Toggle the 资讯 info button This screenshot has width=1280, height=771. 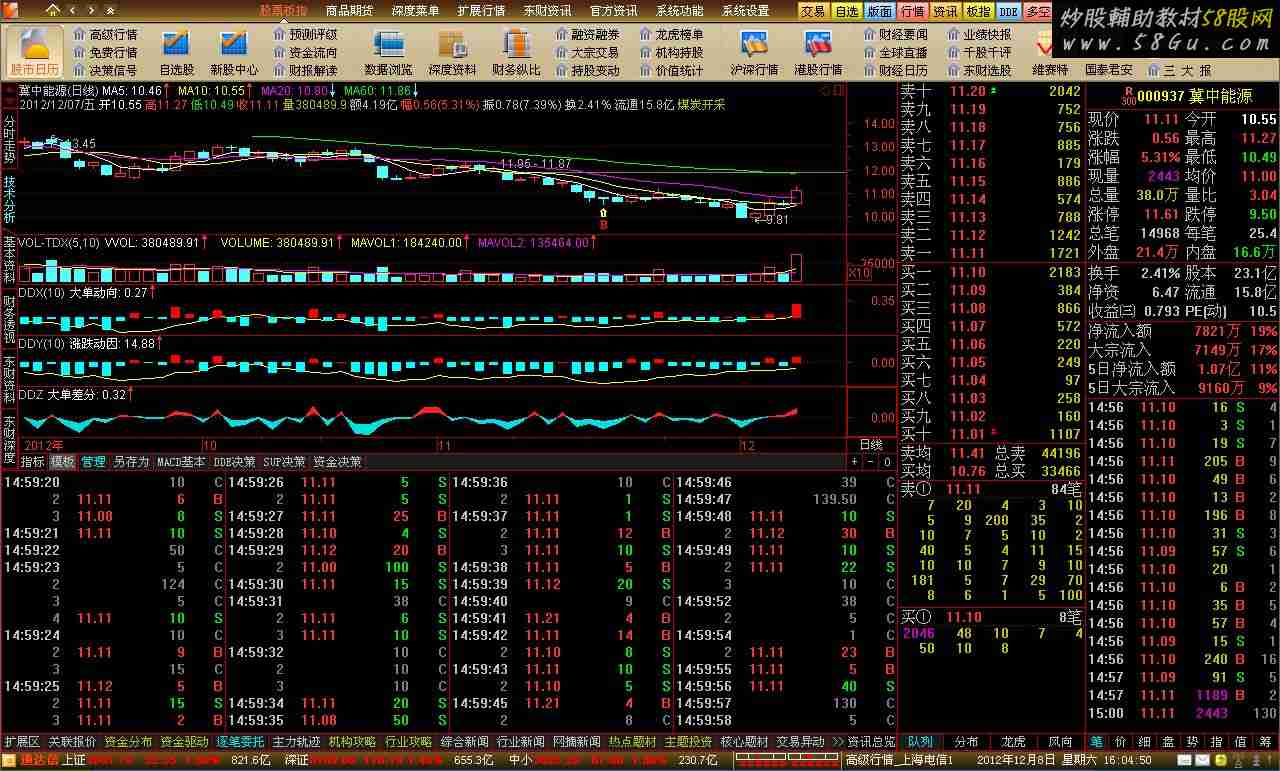click(x=945, y=11)
